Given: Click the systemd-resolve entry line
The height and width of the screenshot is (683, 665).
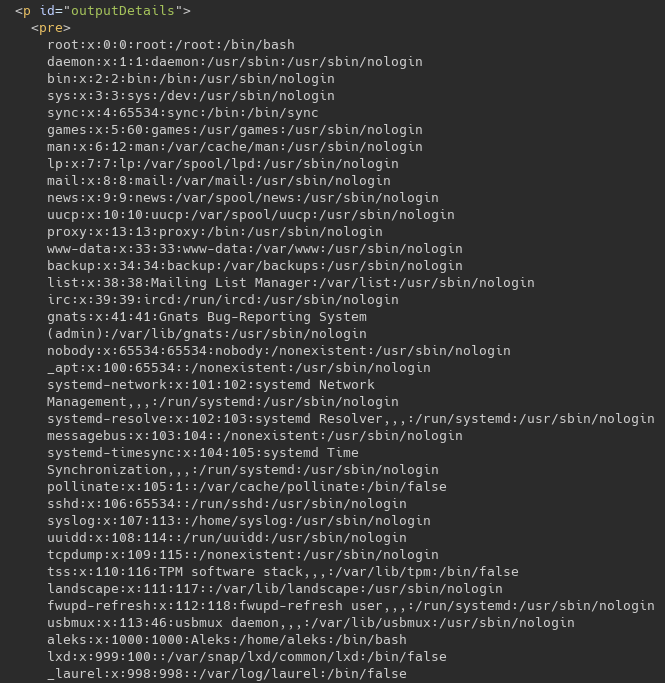Looking at the screenshot, I should [350, 419].
